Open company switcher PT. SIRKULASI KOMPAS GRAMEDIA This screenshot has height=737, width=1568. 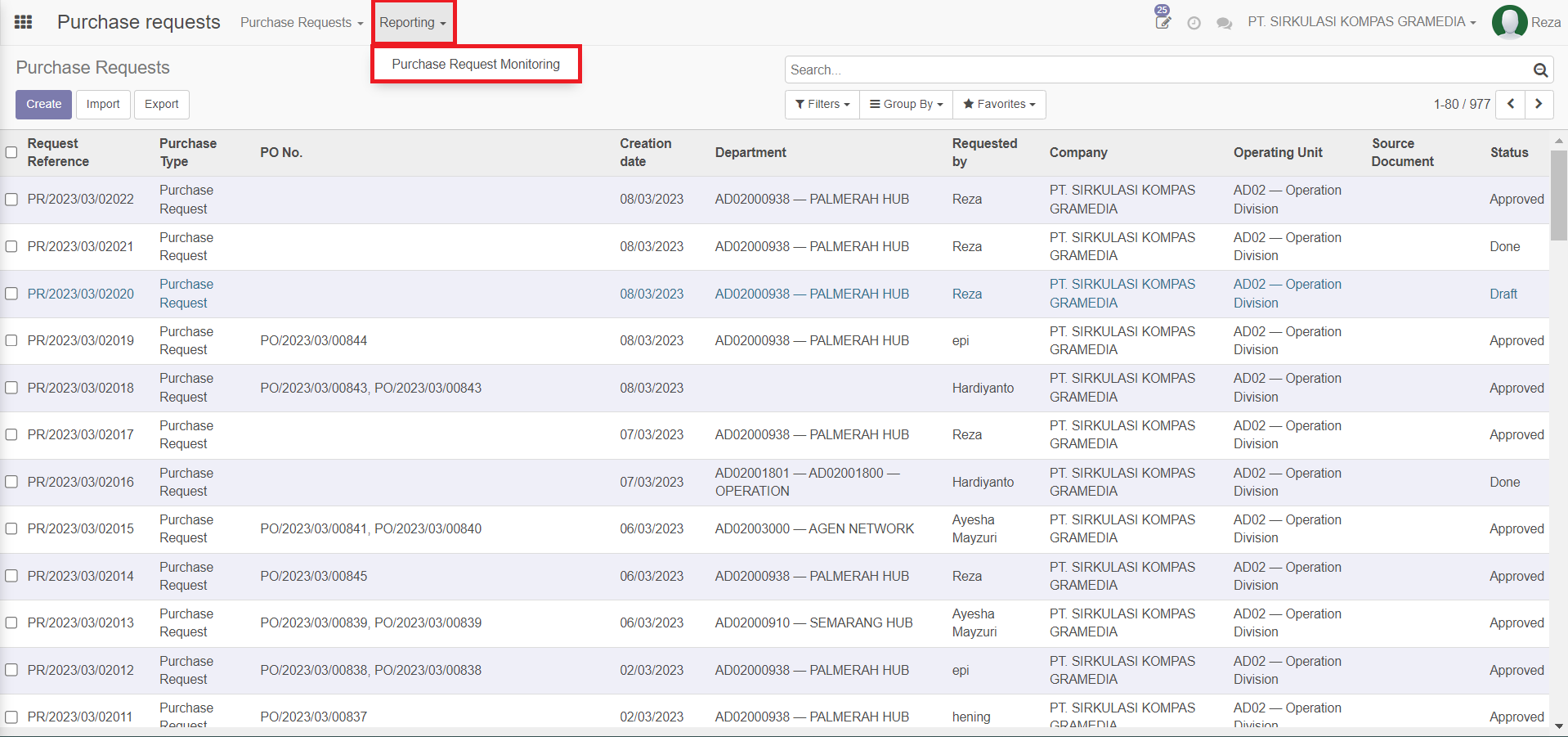[1362, 22]
